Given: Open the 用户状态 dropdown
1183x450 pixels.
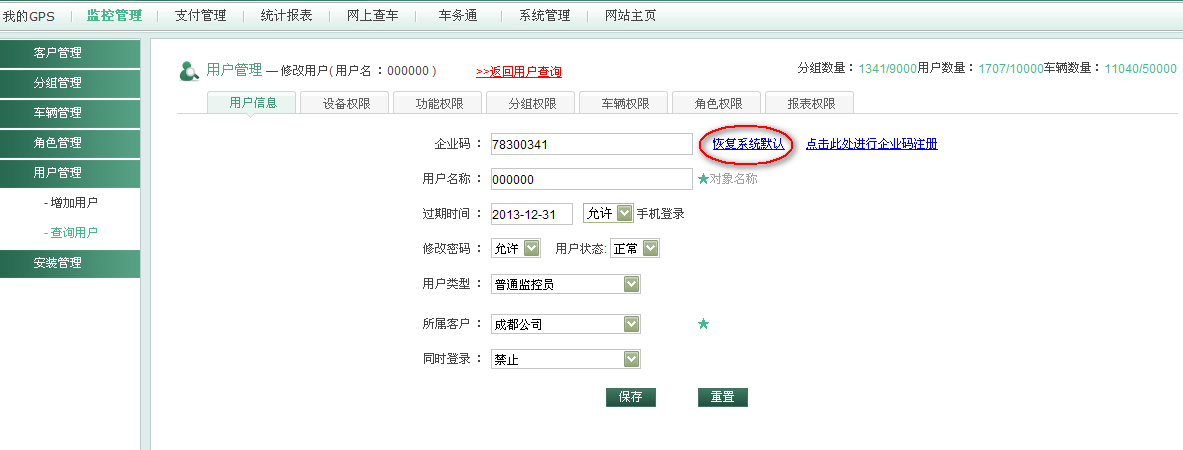Looking at the screenshot, I should pos(635,248).
